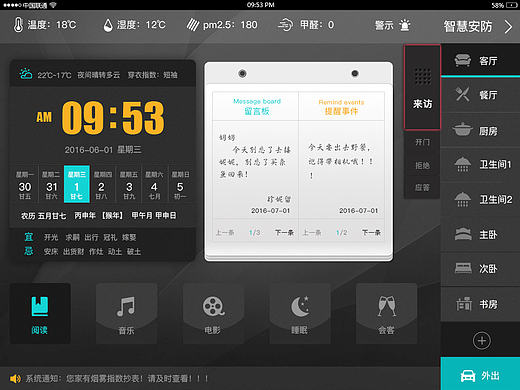
Task: Tap the Wi-Fi icon in status bar
Action: 53,5
